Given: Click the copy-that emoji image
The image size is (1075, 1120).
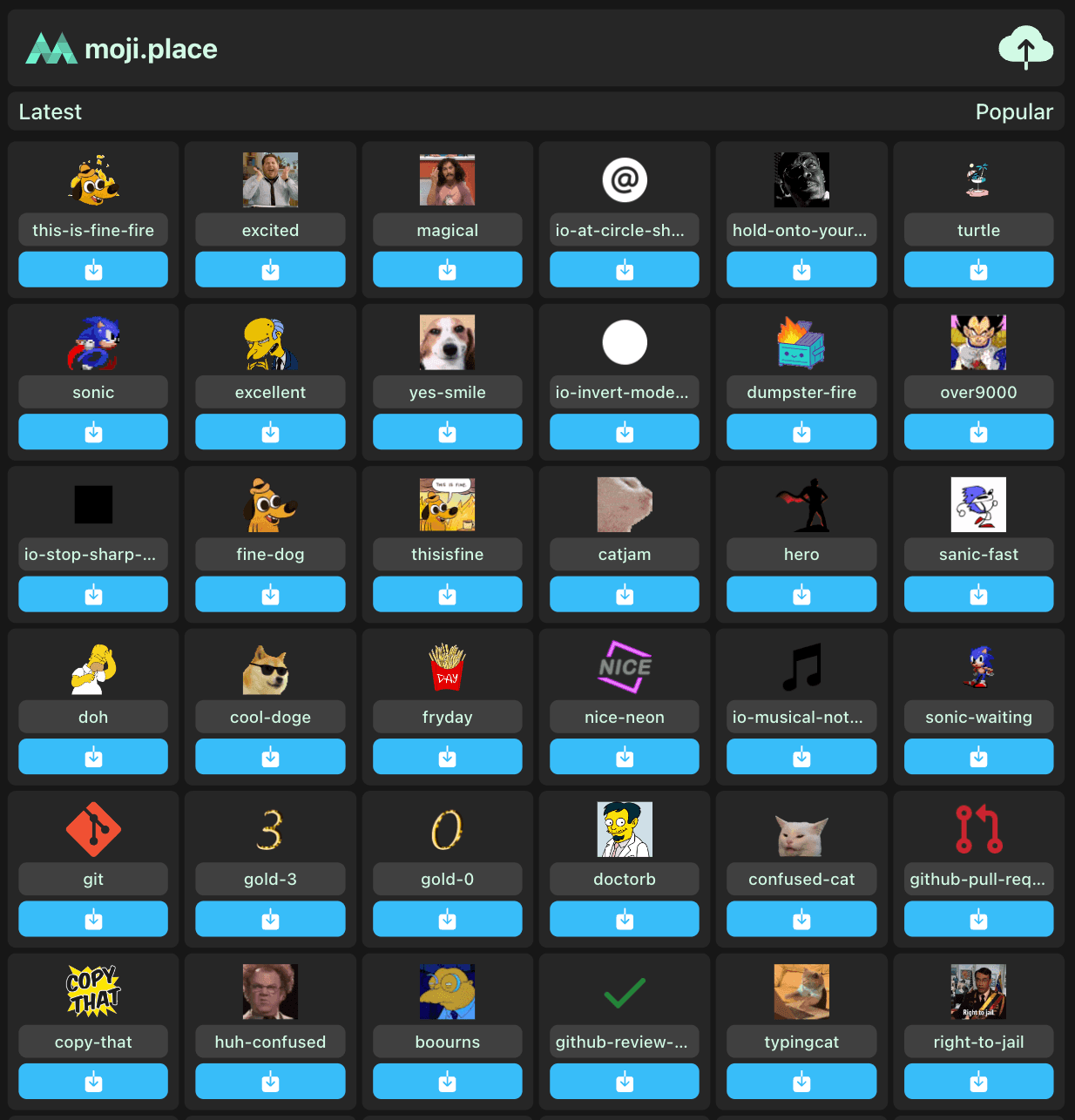Looking at the screenshot, I should click(93, 992).
